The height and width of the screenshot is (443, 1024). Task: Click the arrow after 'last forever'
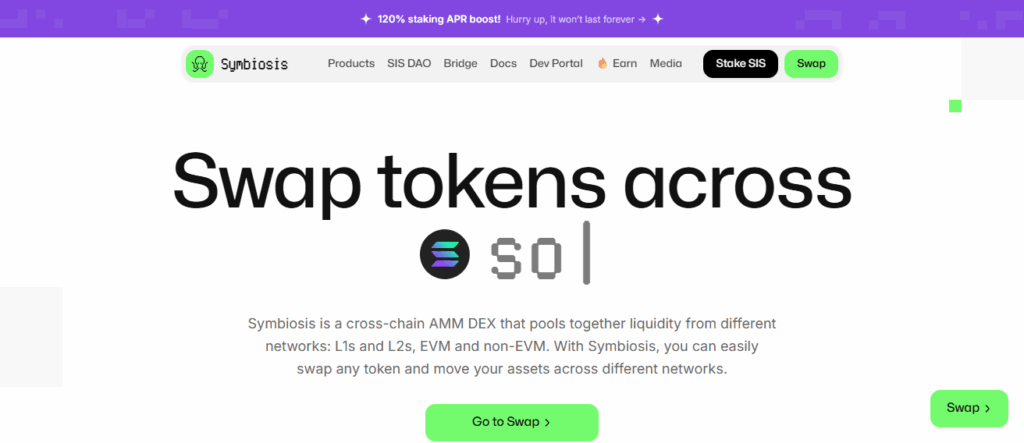(x=642, y=20)
